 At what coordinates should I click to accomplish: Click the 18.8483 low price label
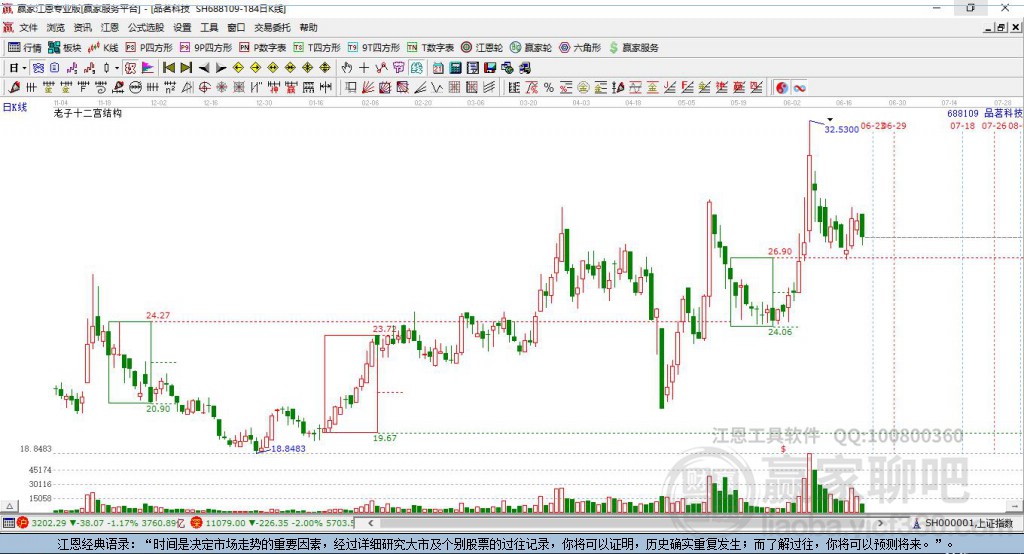288,448
